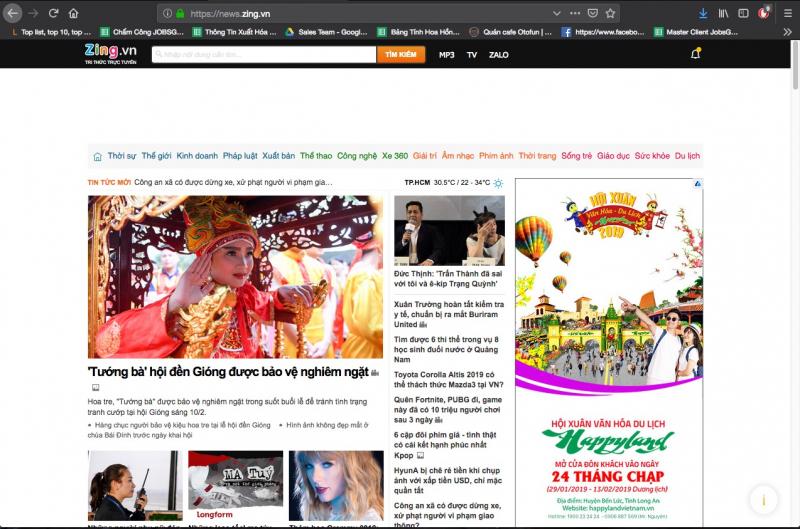The image size is (800, 529).
Task: Open the notification bell on Zing
Action: (x=696, y=54)
